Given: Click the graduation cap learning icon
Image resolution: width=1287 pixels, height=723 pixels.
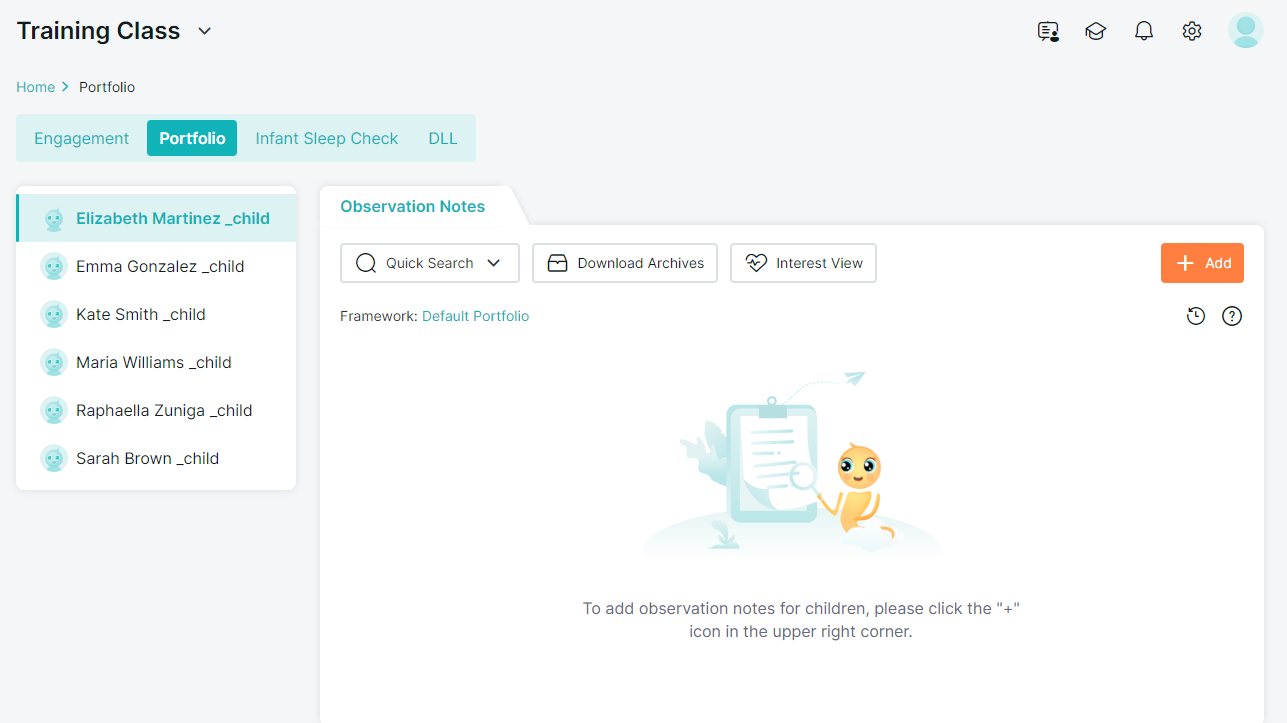Looking at the screenshot, I should click(x=1096, y=31).
